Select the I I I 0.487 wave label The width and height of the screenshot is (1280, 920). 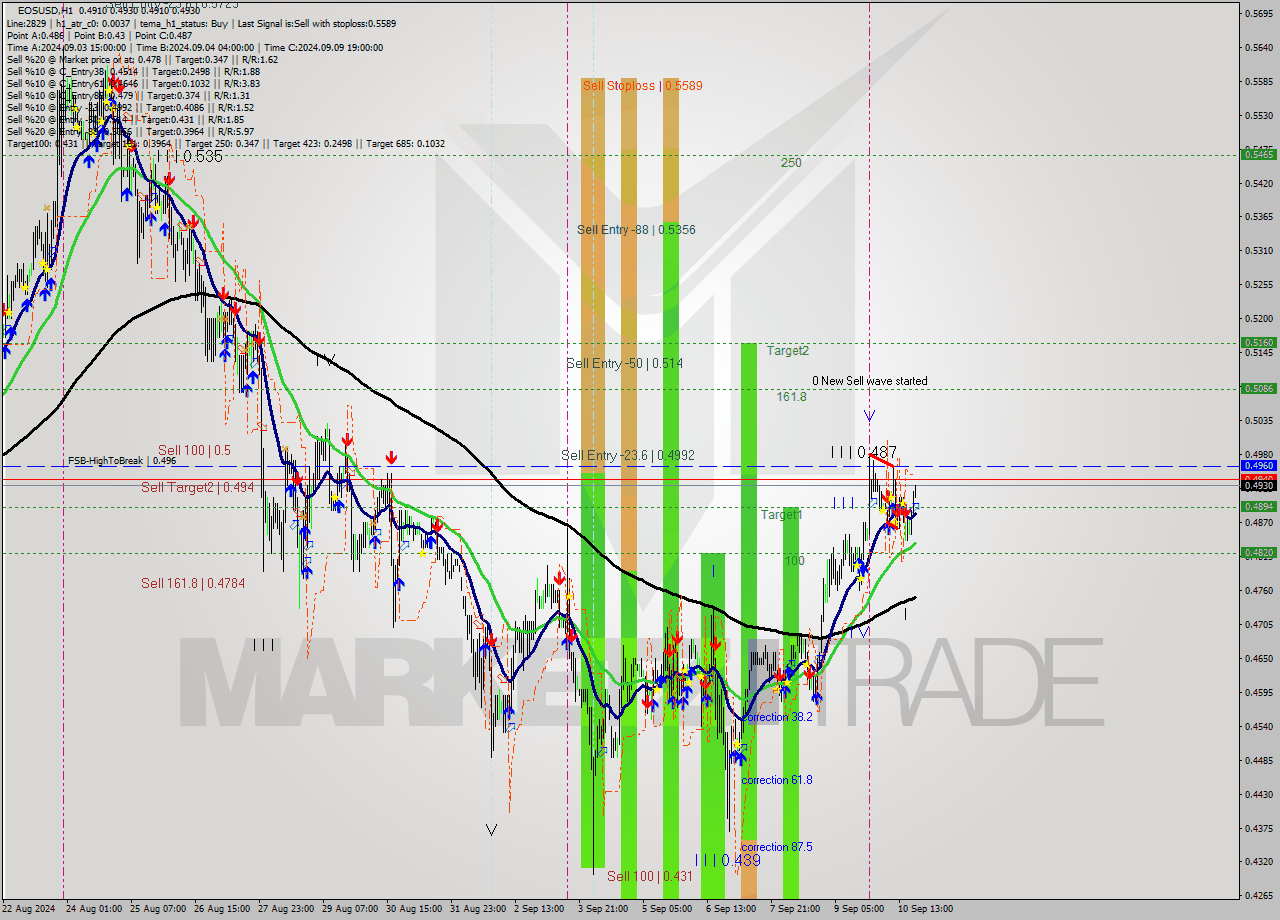point(864,453)
